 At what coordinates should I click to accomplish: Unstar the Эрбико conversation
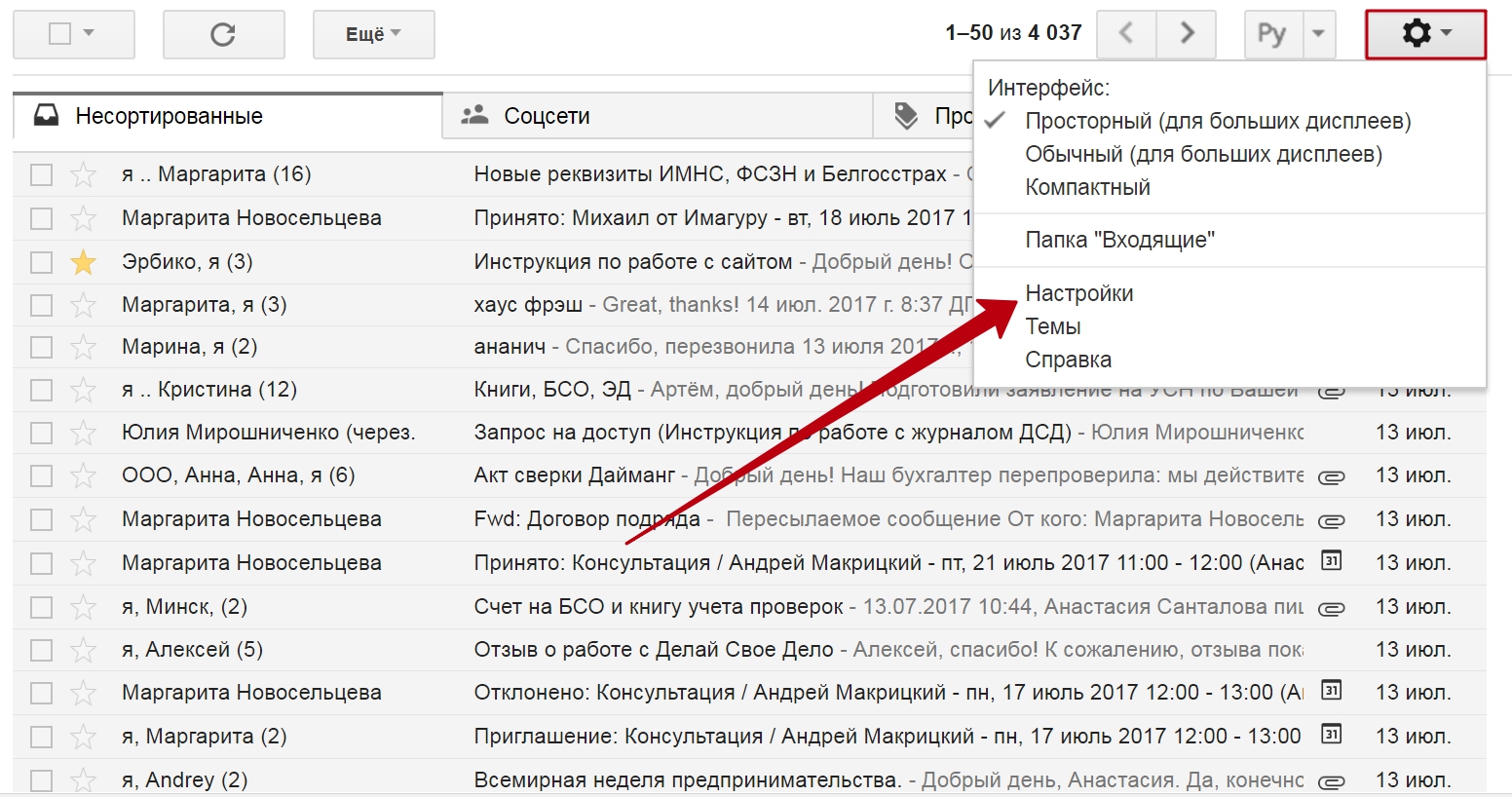(84, 262)
